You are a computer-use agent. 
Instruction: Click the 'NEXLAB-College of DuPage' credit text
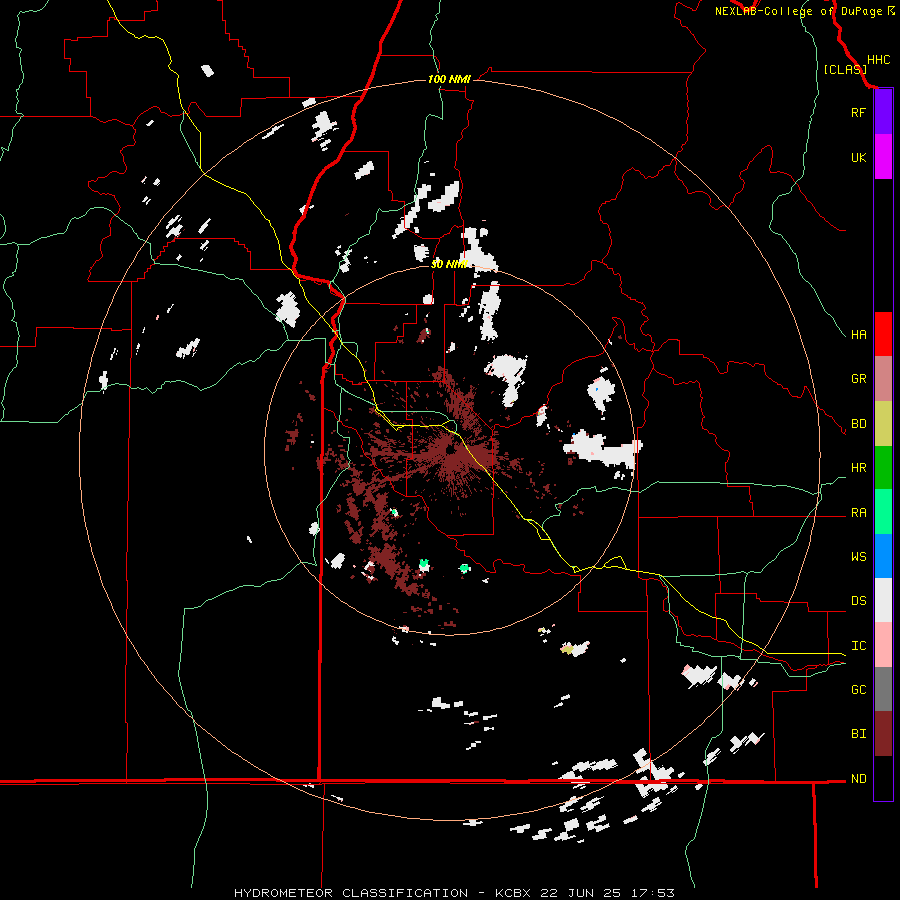coord(798,11)
